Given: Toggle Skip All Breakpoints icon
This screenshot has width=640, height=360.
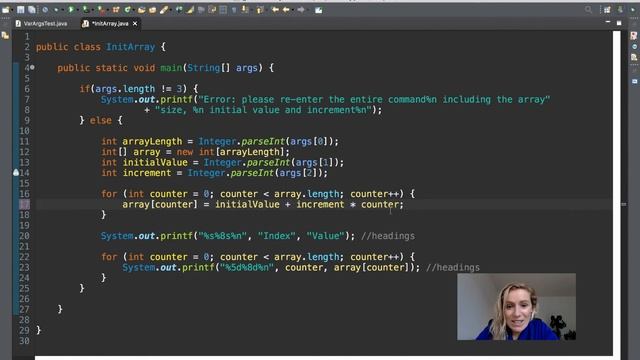Looking at the screenshot, I should 45,10.
